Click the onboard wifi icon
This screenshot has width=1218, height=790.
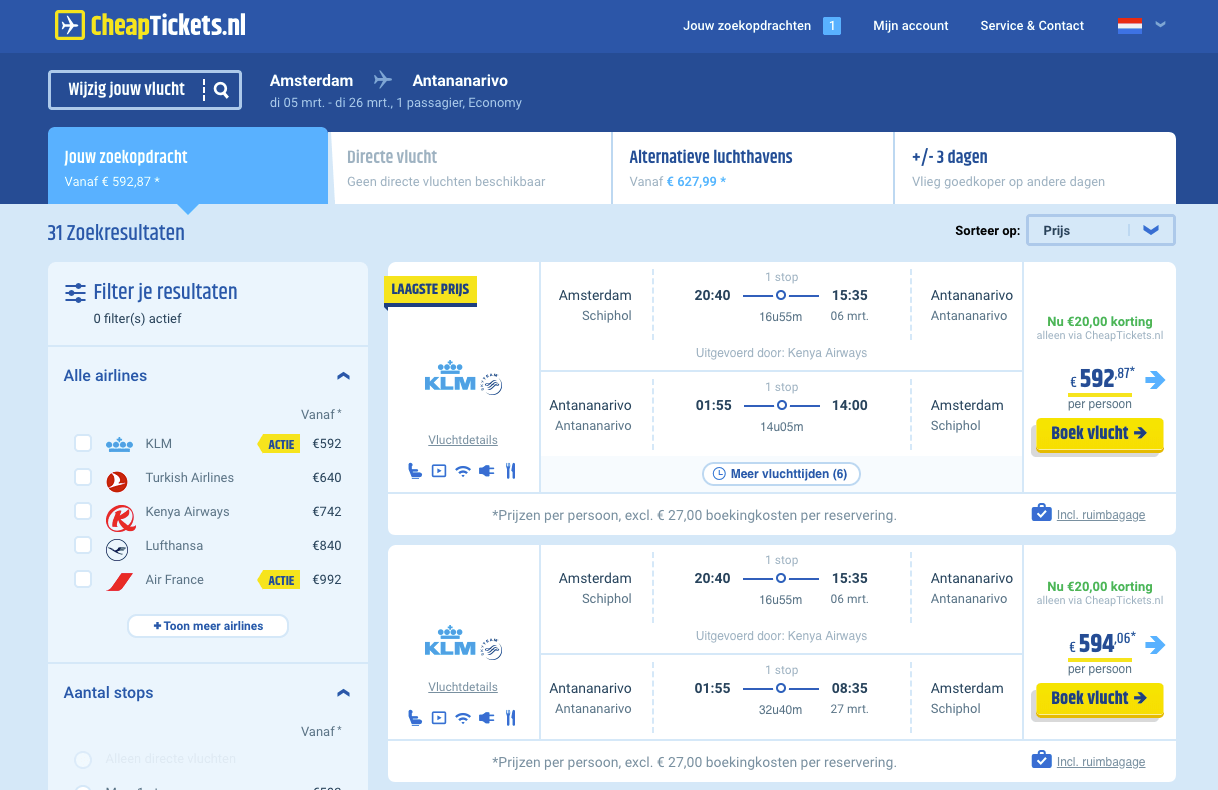coord(463,470)
